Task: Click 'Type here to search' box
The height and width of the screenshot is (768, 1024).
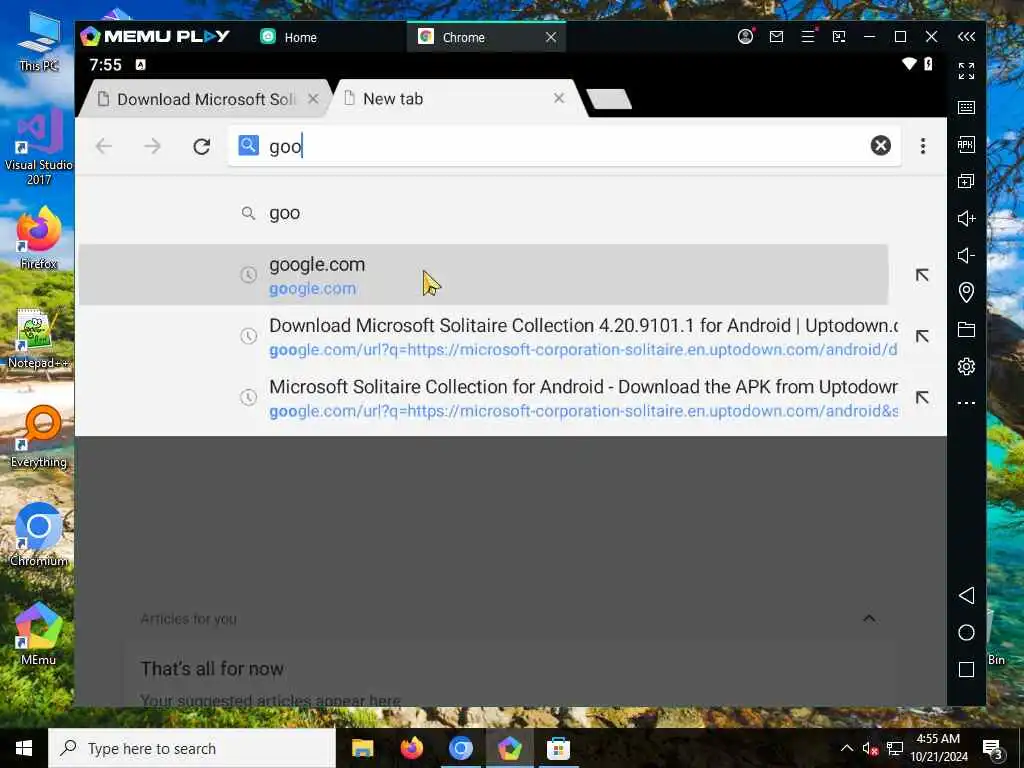Action: point(192,748)
